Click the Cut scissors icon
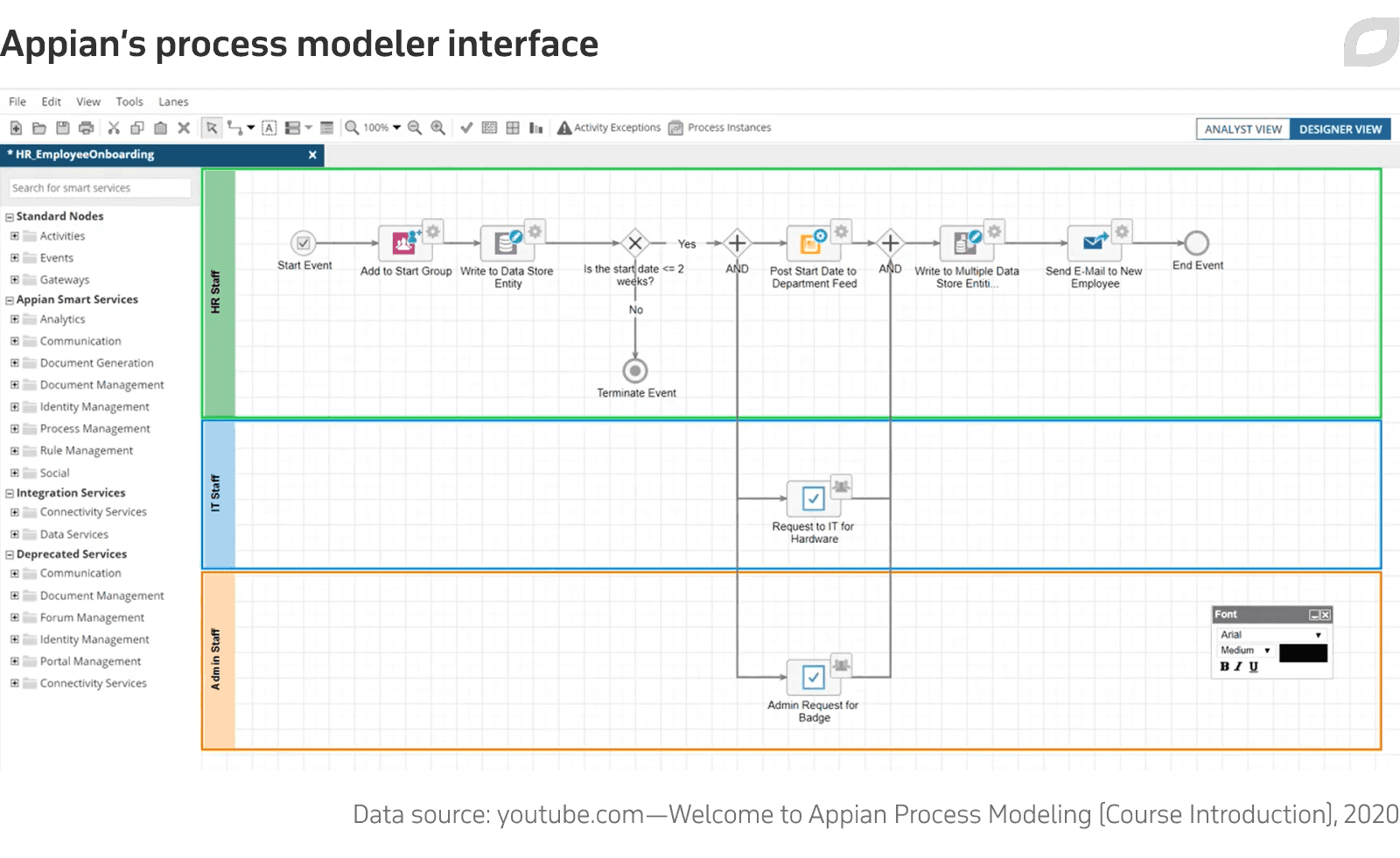 (x=114, y=128)
